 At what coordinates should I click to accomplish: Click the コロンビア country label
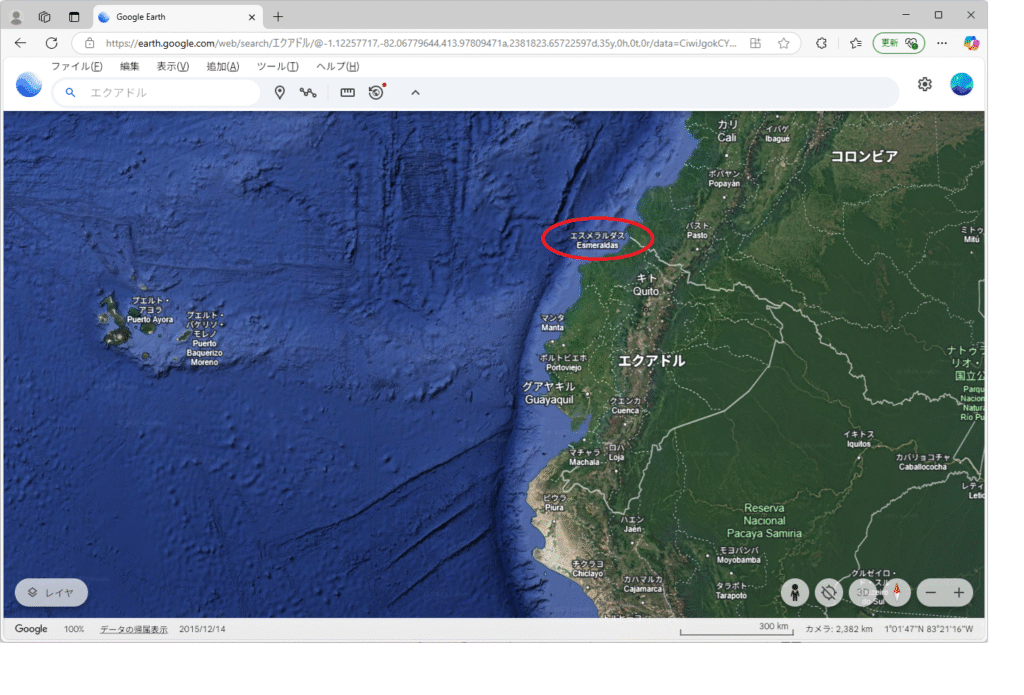pos(864,156)
